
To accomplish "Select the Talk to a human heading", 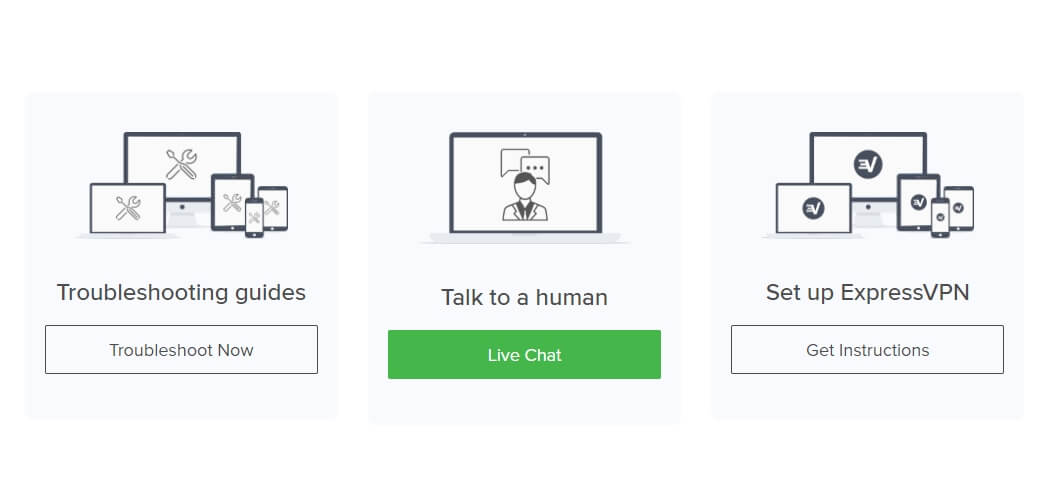I will 524,297.
